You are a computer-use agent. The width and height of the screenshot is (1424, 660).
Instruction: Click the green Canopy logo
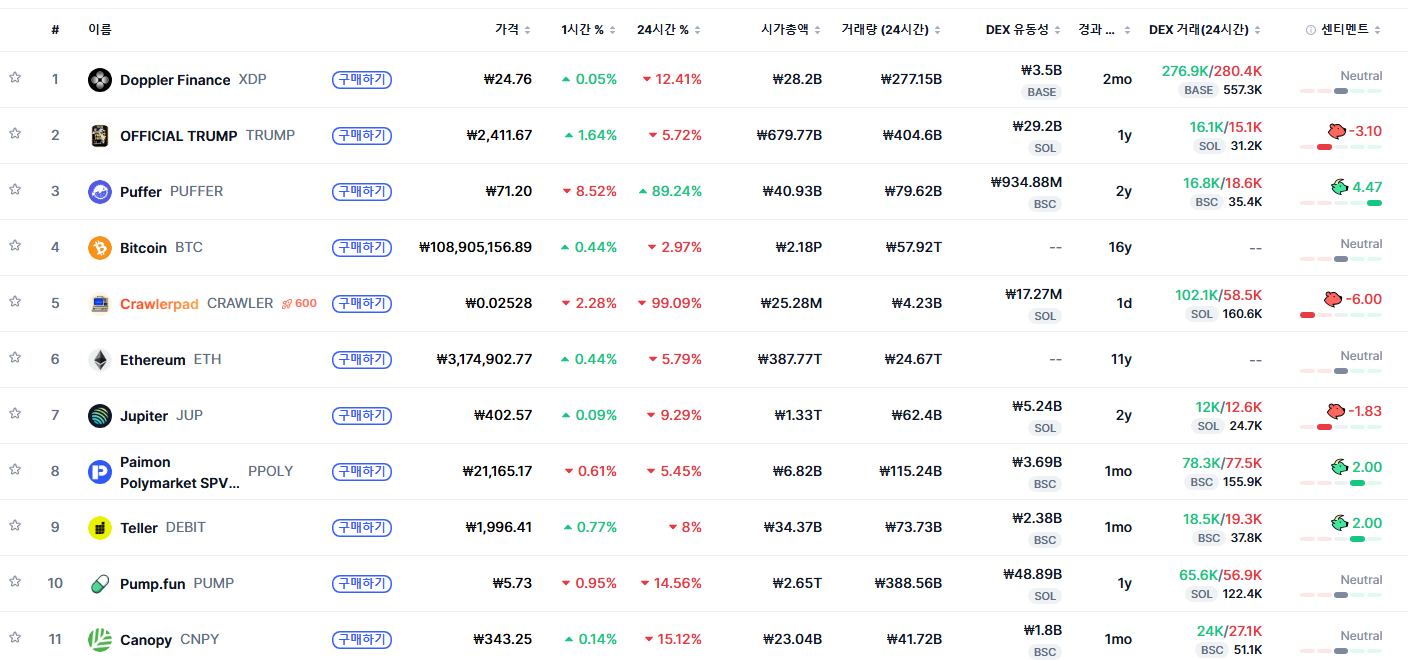click(x=100, y=640)
